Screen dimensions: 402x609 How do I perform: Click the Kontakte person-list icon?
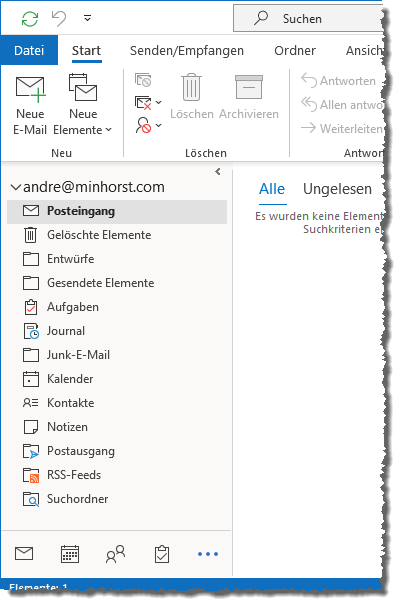31,403
